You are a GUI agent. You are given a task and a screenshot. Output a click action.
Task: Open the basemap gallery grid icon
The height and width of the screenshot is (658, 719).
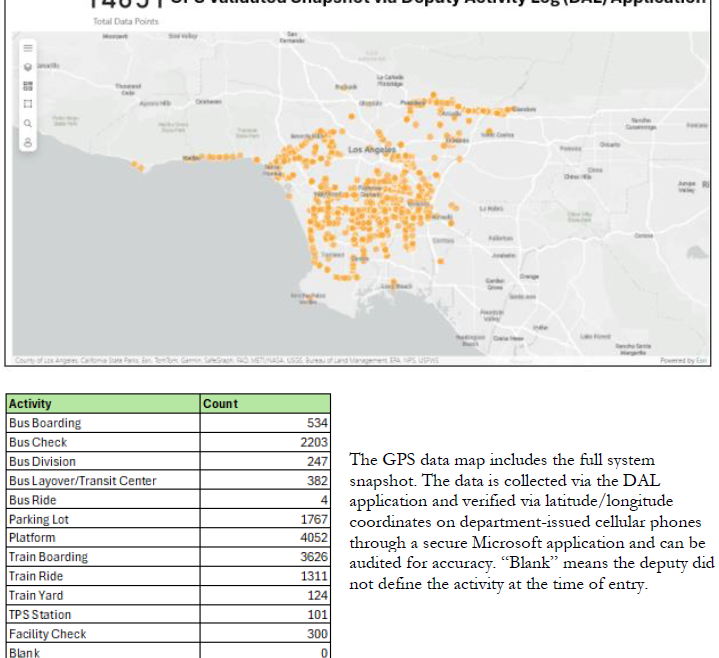[28, 85]
